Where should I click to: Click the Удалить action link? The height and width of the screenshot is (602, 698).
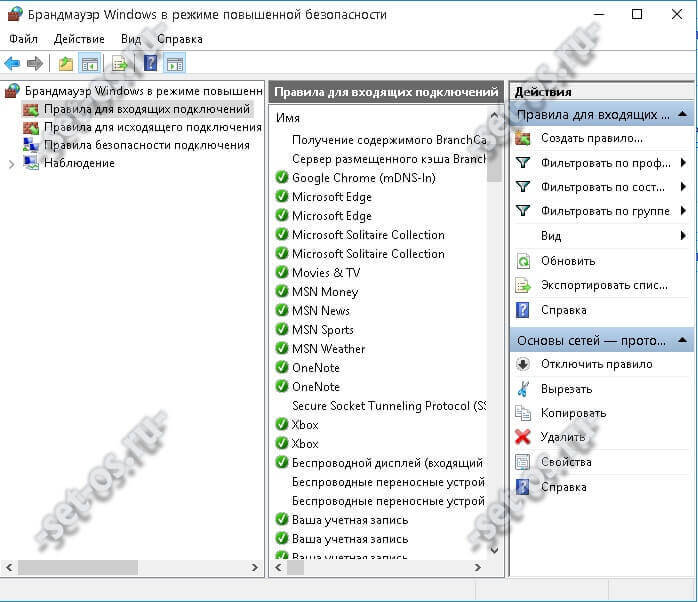point(563,437)
